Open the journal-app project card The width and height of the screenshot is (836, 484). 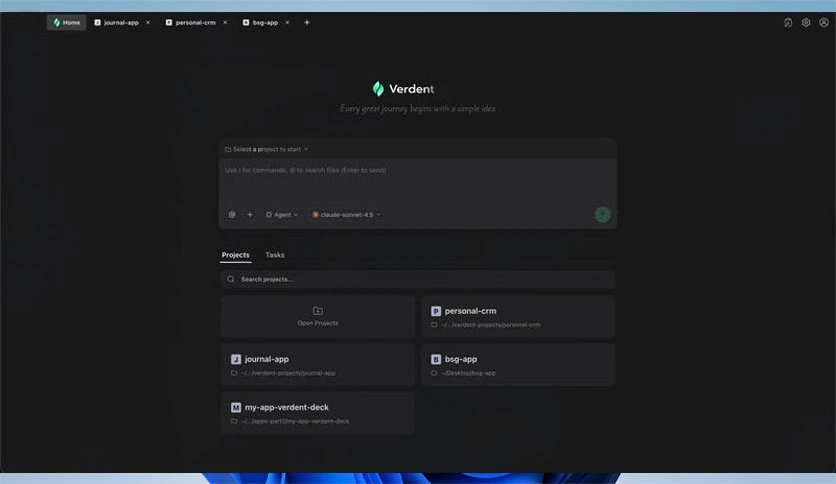click(318, 365)
